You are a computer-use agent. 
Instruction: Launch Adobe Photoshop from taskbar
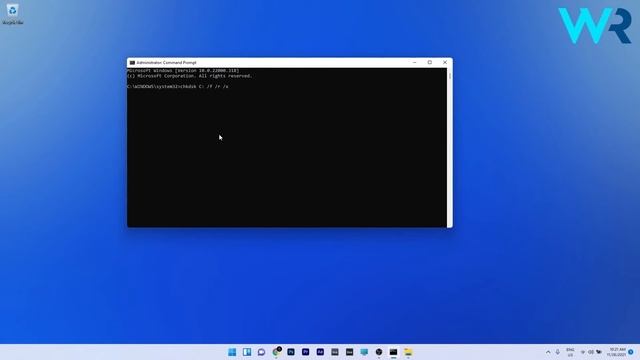pyautogui.click(x=291, y=352)
